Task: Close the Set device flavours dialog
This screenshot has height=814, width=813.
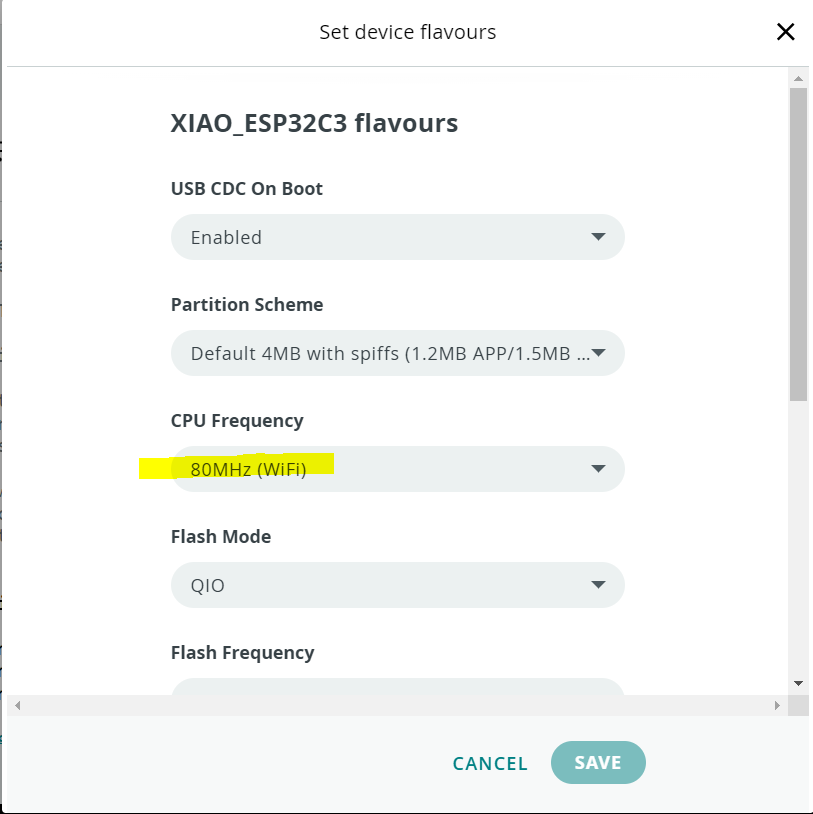Action: pos(785,32)
